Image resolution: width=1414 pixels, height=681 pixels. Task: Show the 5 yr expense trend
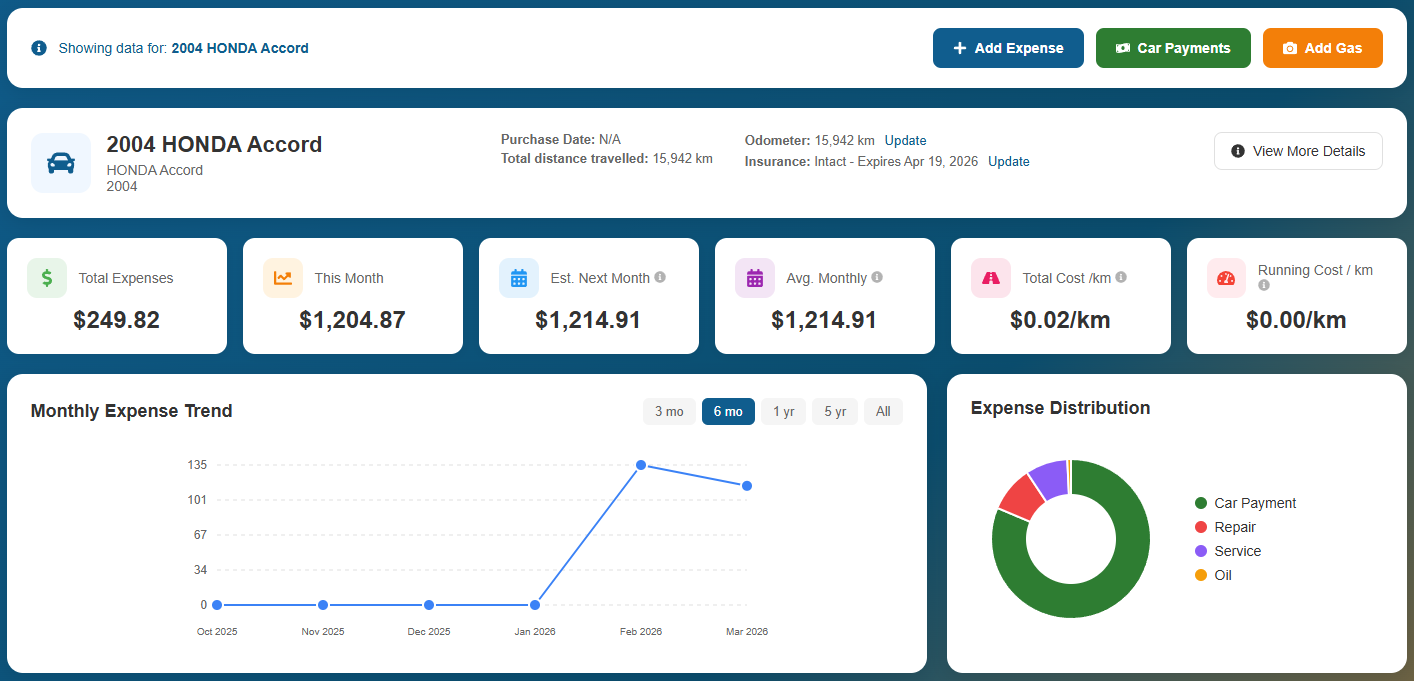pos(835,411)
